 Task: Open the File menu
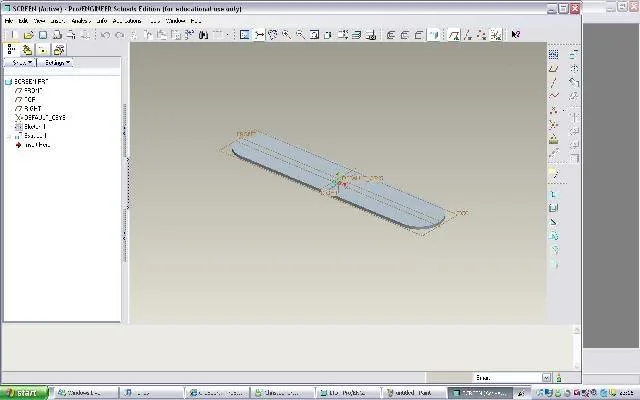coord(9,21)
